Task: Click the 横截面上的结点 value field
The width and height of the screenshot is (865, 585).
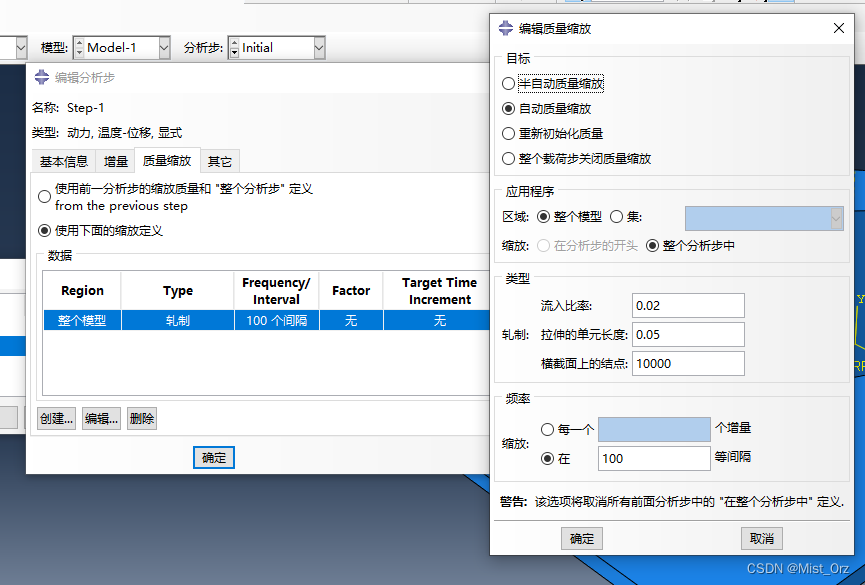Action: pyautogui.click(x=688, y=364)
